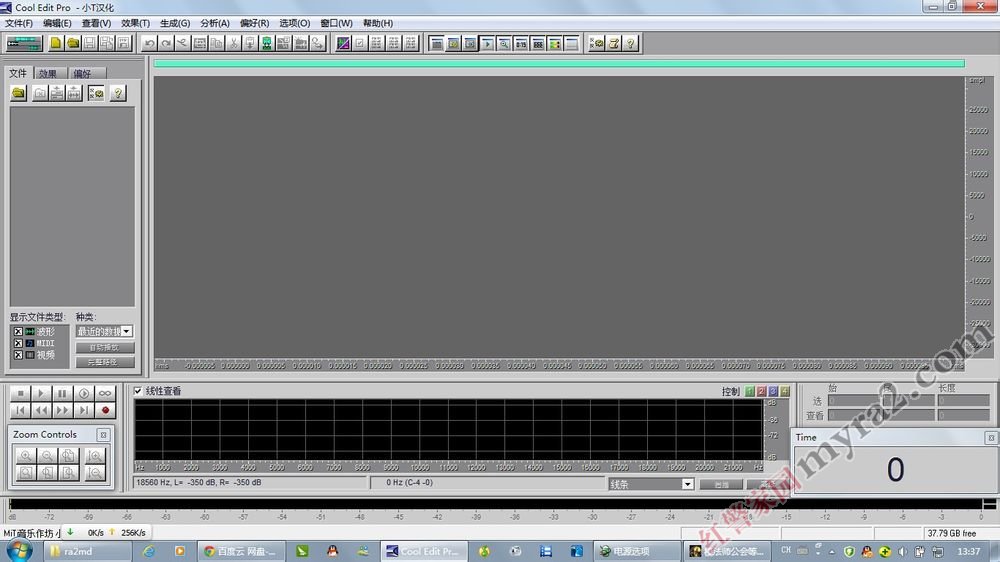The height and width of the screenshot is (562, 1000).
Task: Click the Rewind double-arrow button
Action: 41,410
